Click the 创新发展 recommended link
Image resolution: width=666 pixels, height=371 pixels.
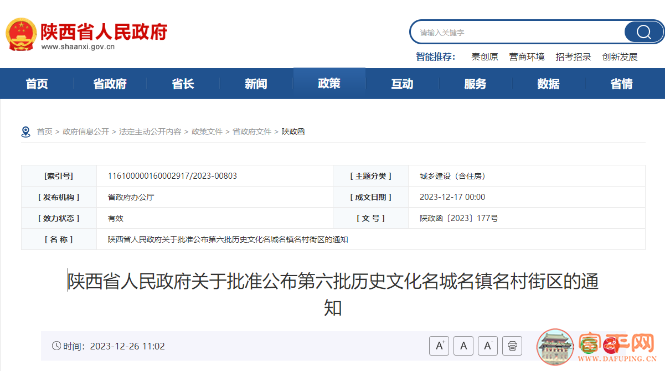[620, 57]
